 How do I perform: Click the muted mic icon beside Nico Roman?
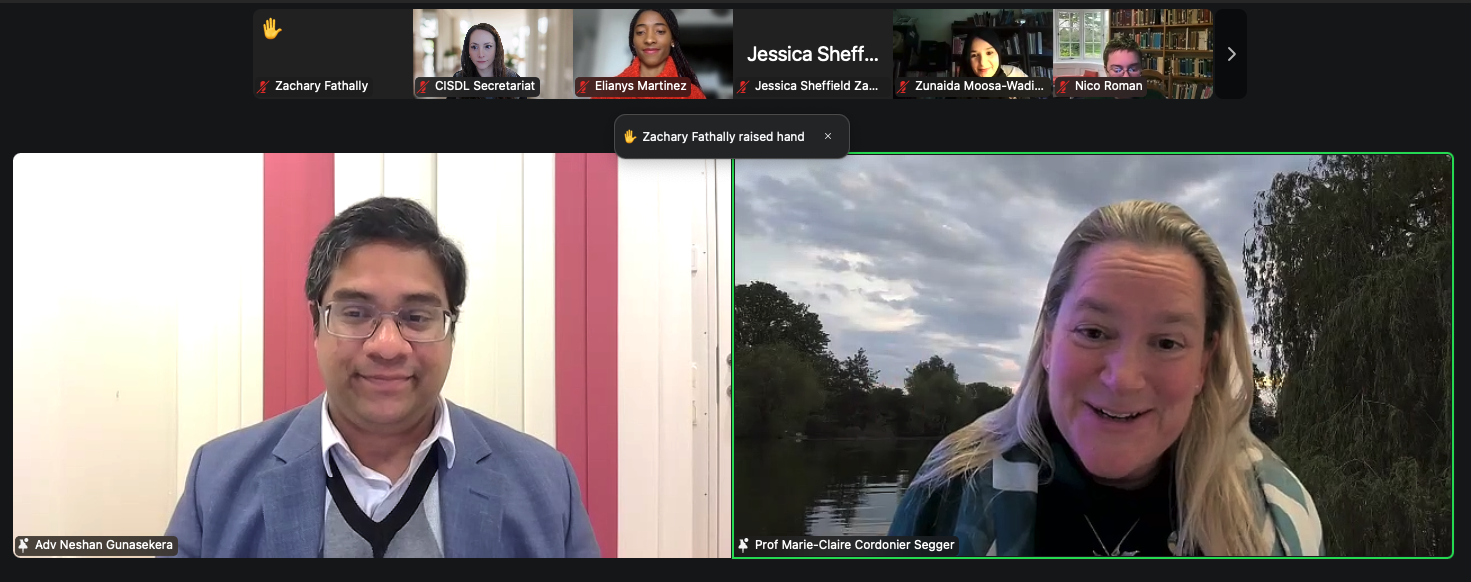[x=1064, y=87]
